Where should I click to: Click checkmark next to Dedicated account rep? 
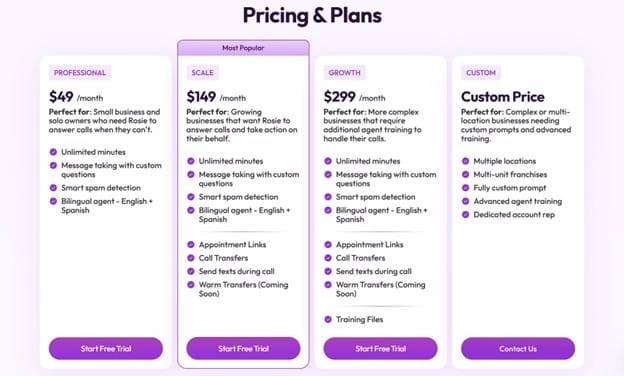pos(465,214)
